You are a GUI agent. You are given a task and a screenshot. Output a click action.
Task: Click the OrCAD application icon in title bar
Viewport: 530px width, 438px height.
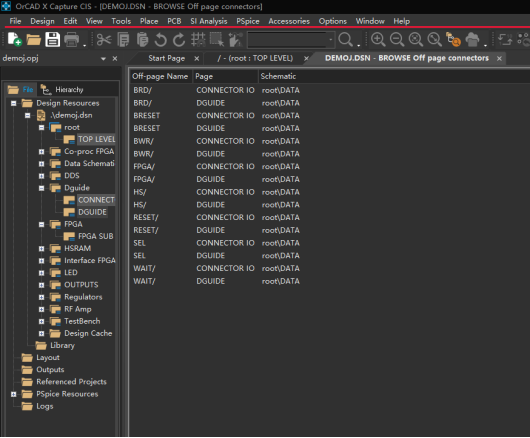(x=6, y=6)
